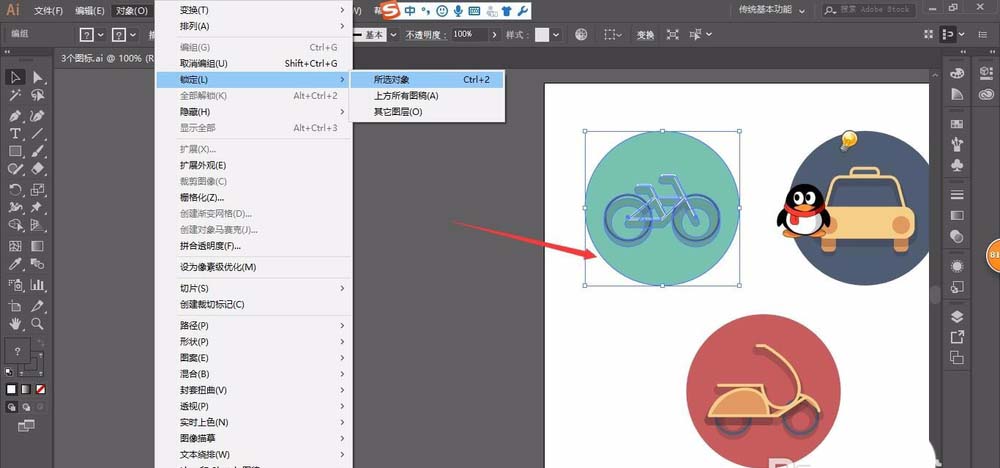Click 栅格化(Z)... menu entry
The width and height of the screenshot is (1000, 468).
click(254, 197)
